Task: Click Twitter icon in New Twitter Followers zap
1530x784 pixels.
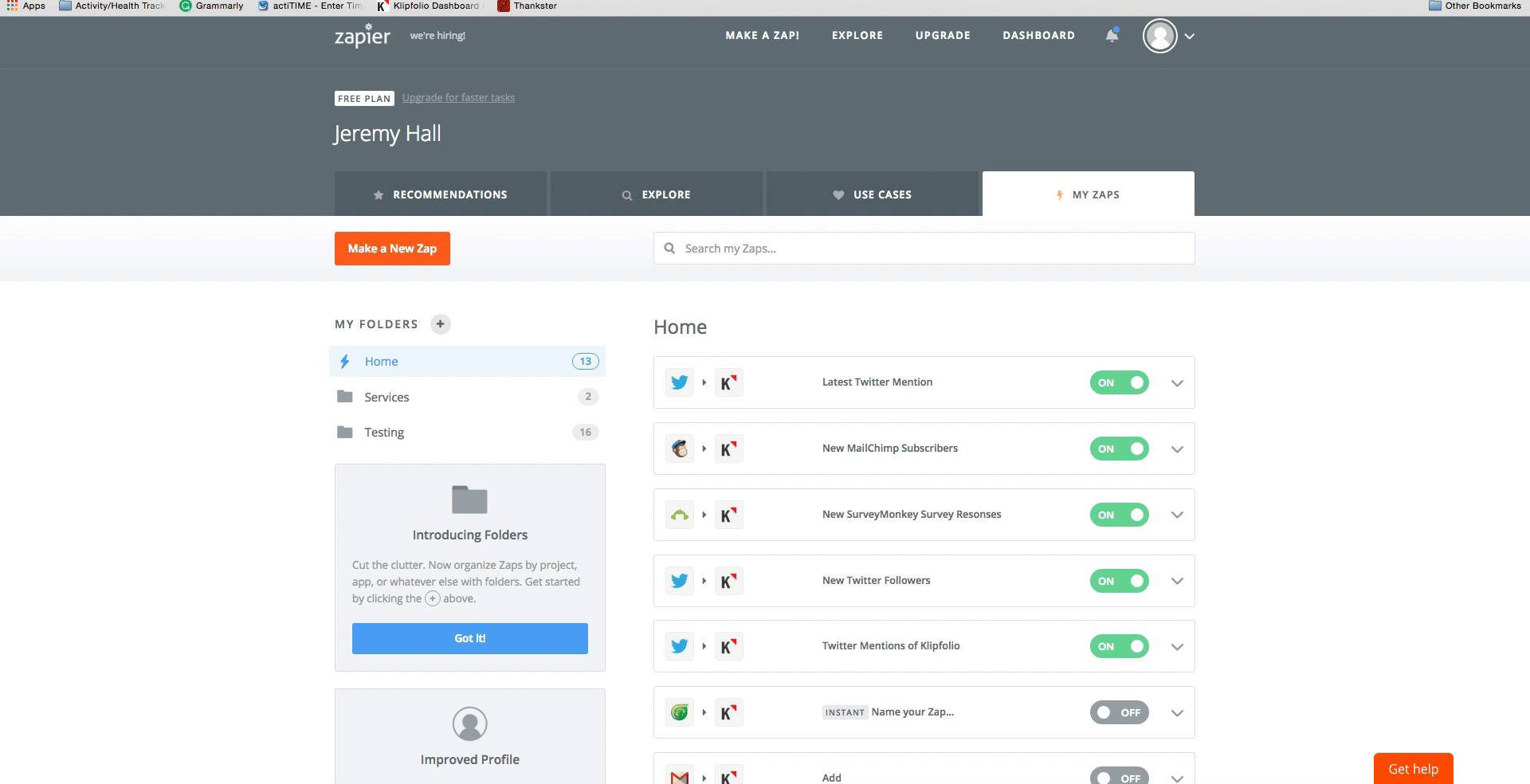Action: tap(680, 581)
